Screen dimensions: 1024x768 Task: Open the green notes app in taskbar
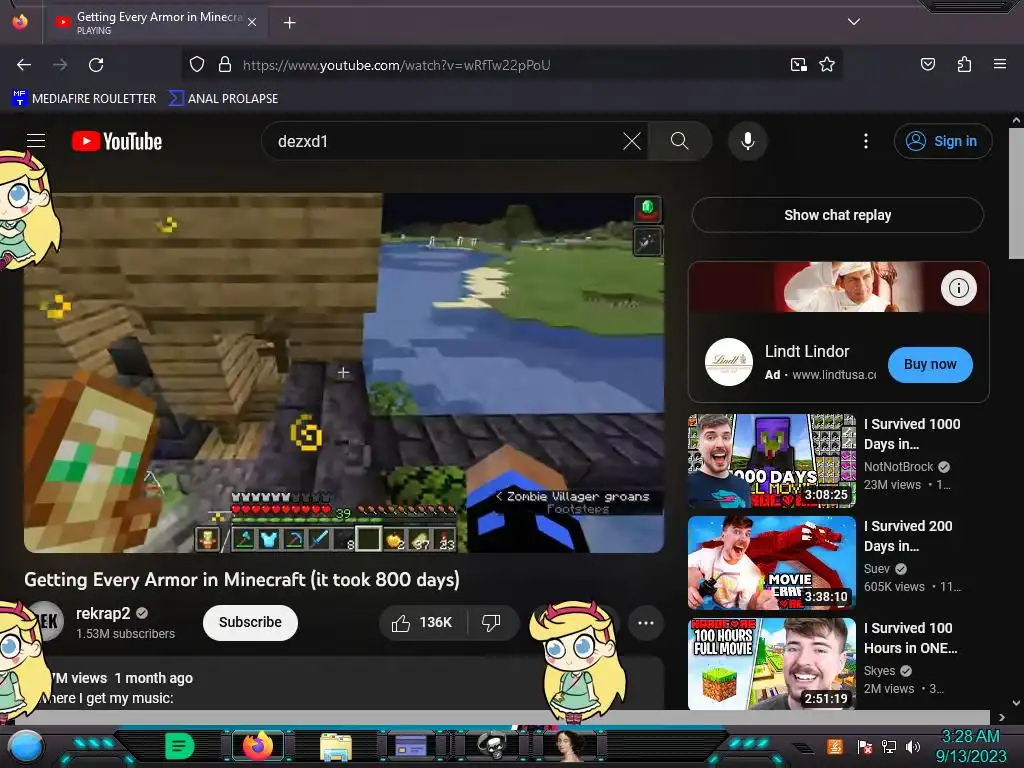[180, 745]
